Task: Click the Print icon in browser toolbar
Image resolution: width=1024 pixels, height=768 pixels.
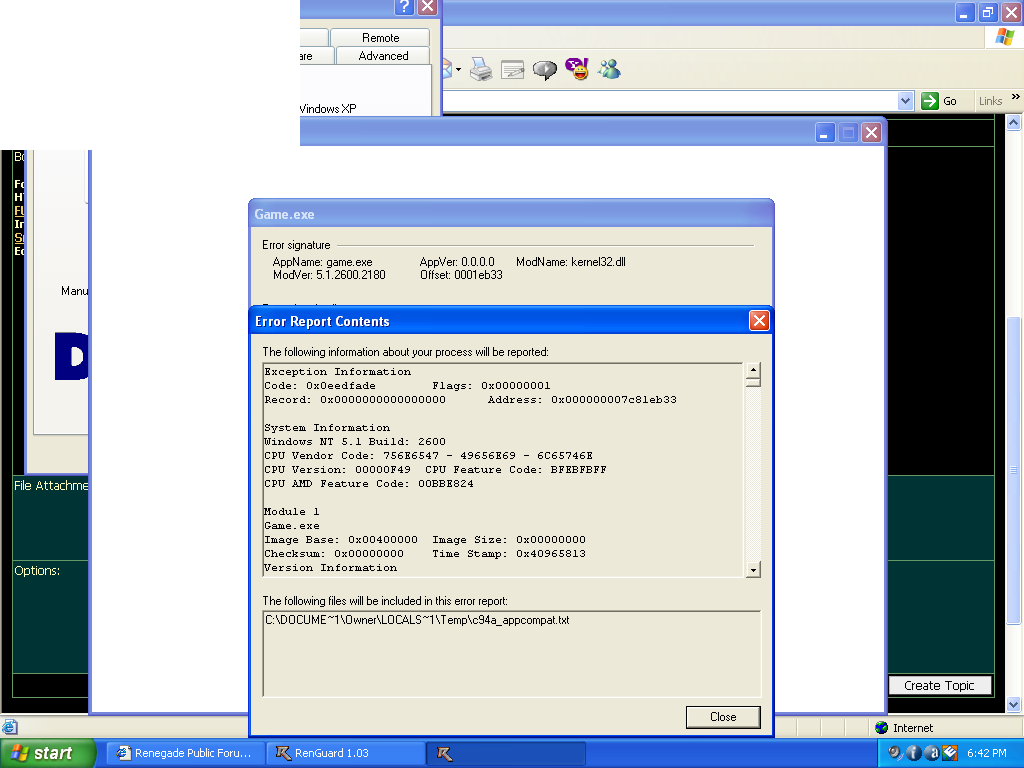Action: pyautogui.click(x=480, y=69)
